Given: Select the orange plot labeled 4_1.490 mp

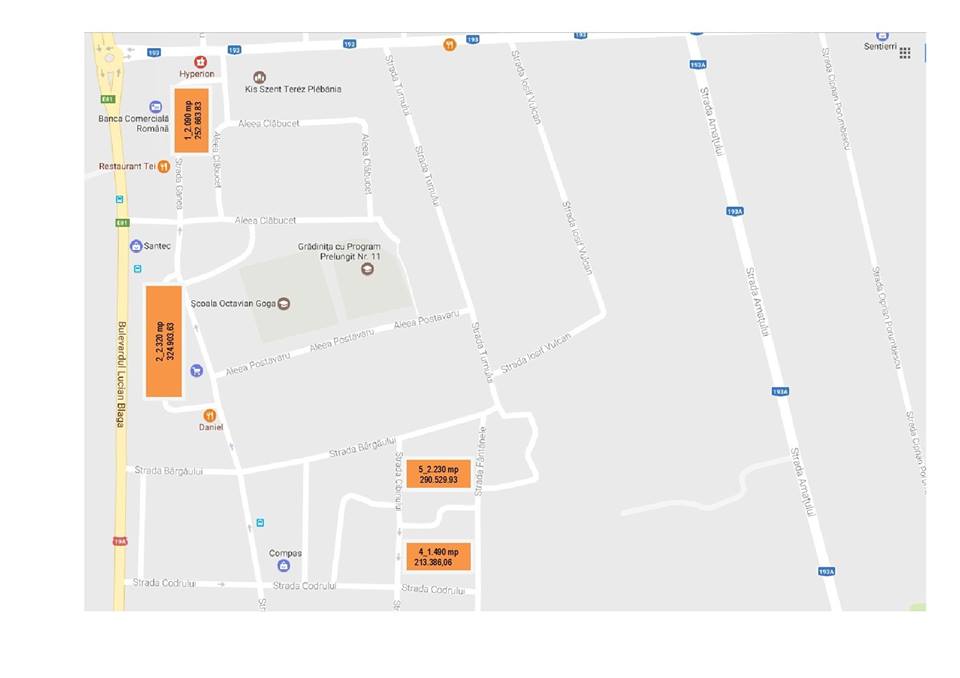Looking at the screenshot, I should pos(438,557).
